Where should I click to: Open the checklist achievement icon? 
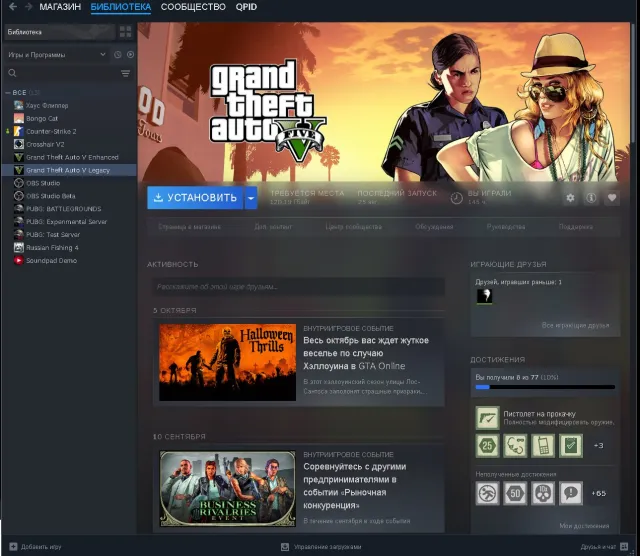click(x=571, y=445)
